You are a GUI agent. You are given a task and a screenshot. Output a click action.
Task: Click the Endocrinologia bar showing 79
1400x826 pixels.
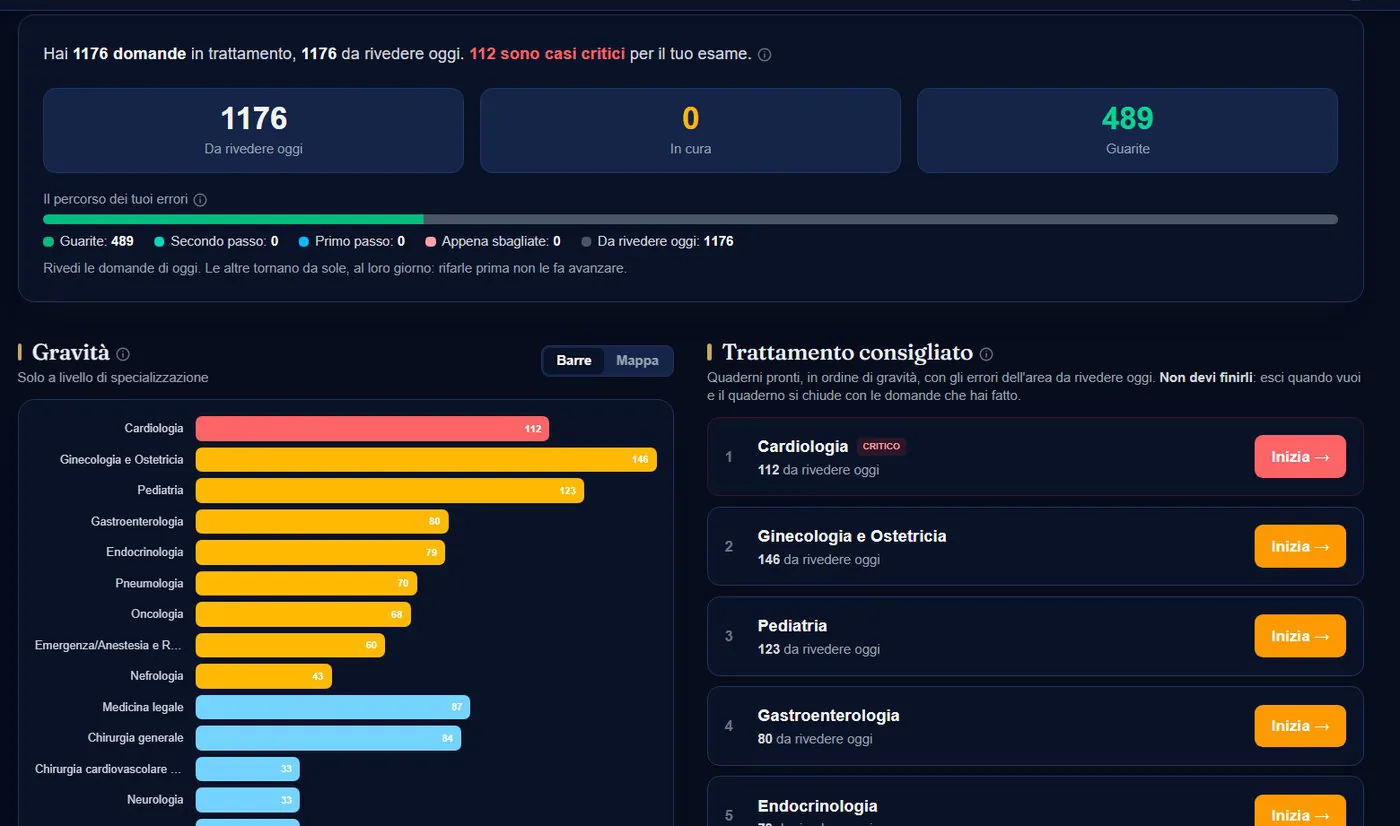coord(320,552)
